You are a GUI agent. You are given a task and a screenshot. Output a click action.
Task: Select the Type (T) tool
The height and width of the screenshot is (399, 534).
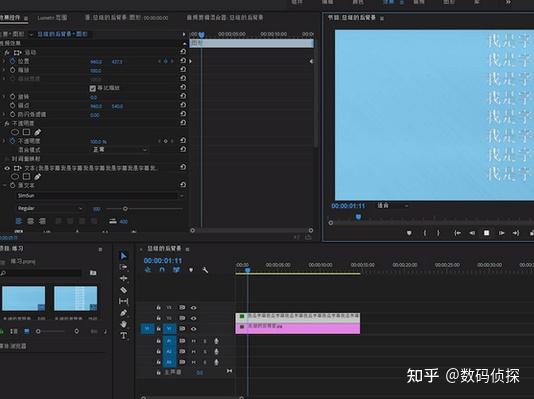[124, 336]
